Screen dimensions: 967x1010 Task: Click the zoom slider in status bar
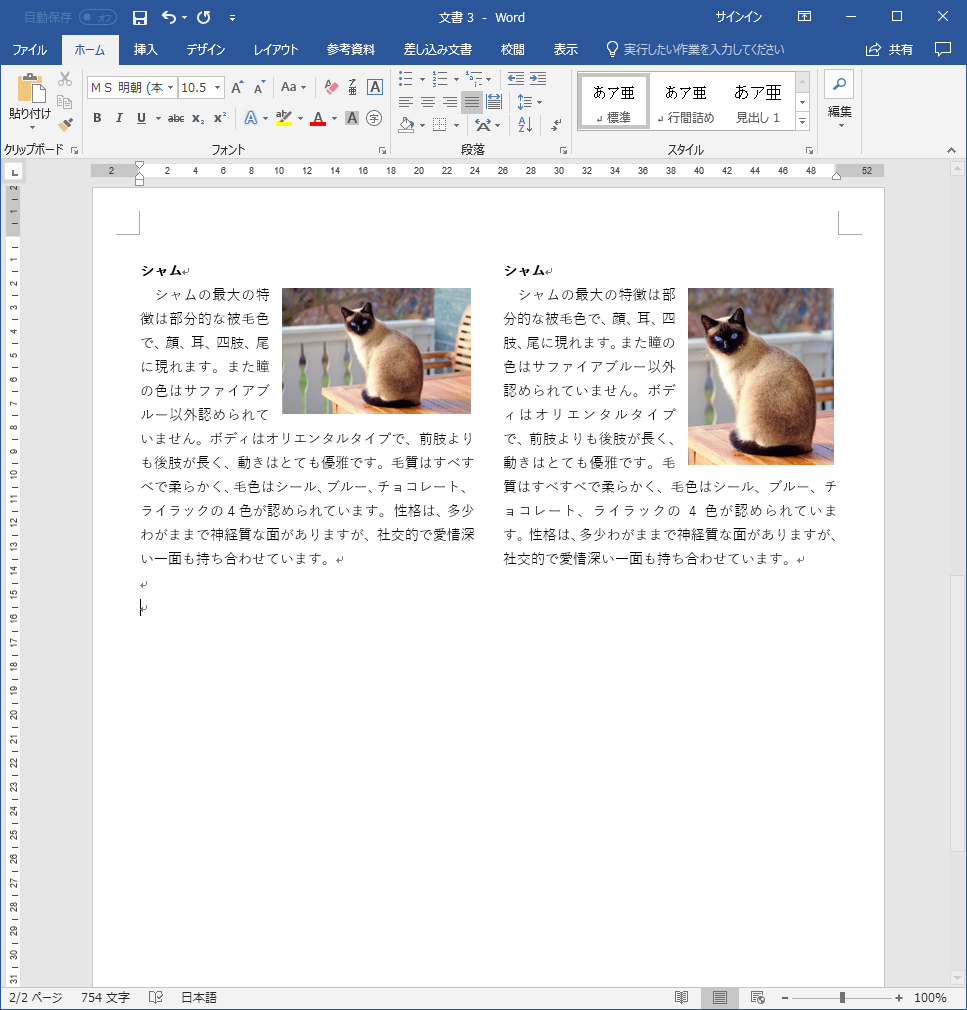click(842, 998)
